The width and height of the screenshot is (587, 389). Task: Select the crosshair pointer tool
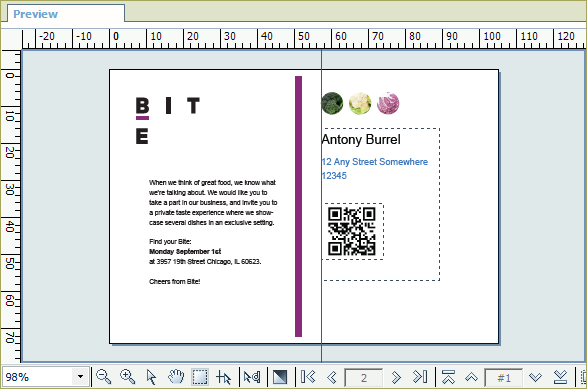click(x=223, y=377)
